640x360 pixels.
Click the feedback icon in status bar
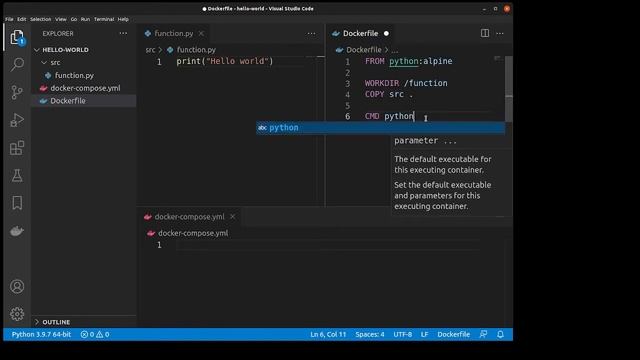483,334
